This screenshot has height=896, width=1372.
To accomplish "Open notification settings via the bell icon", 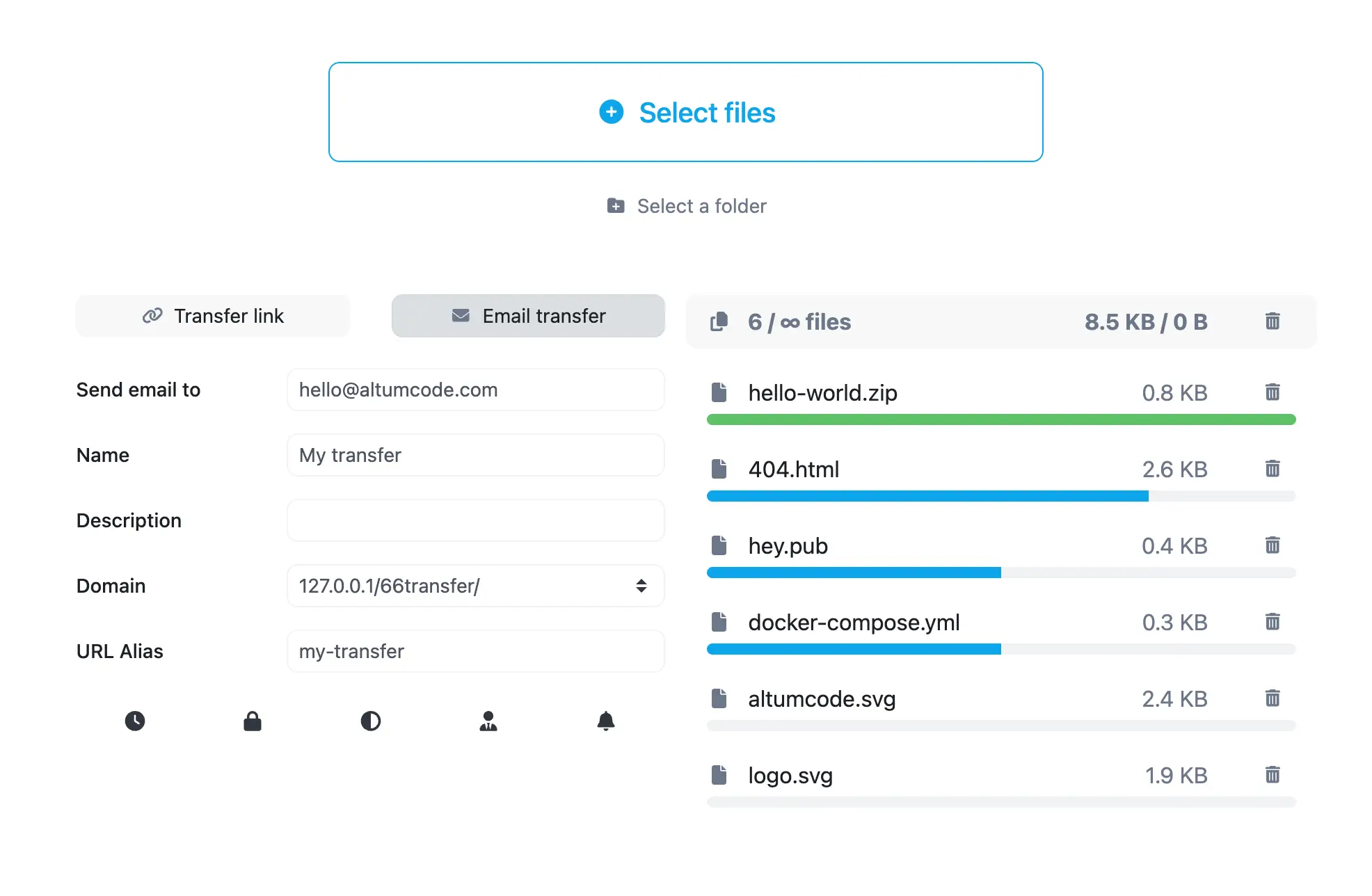I will 605,721.
